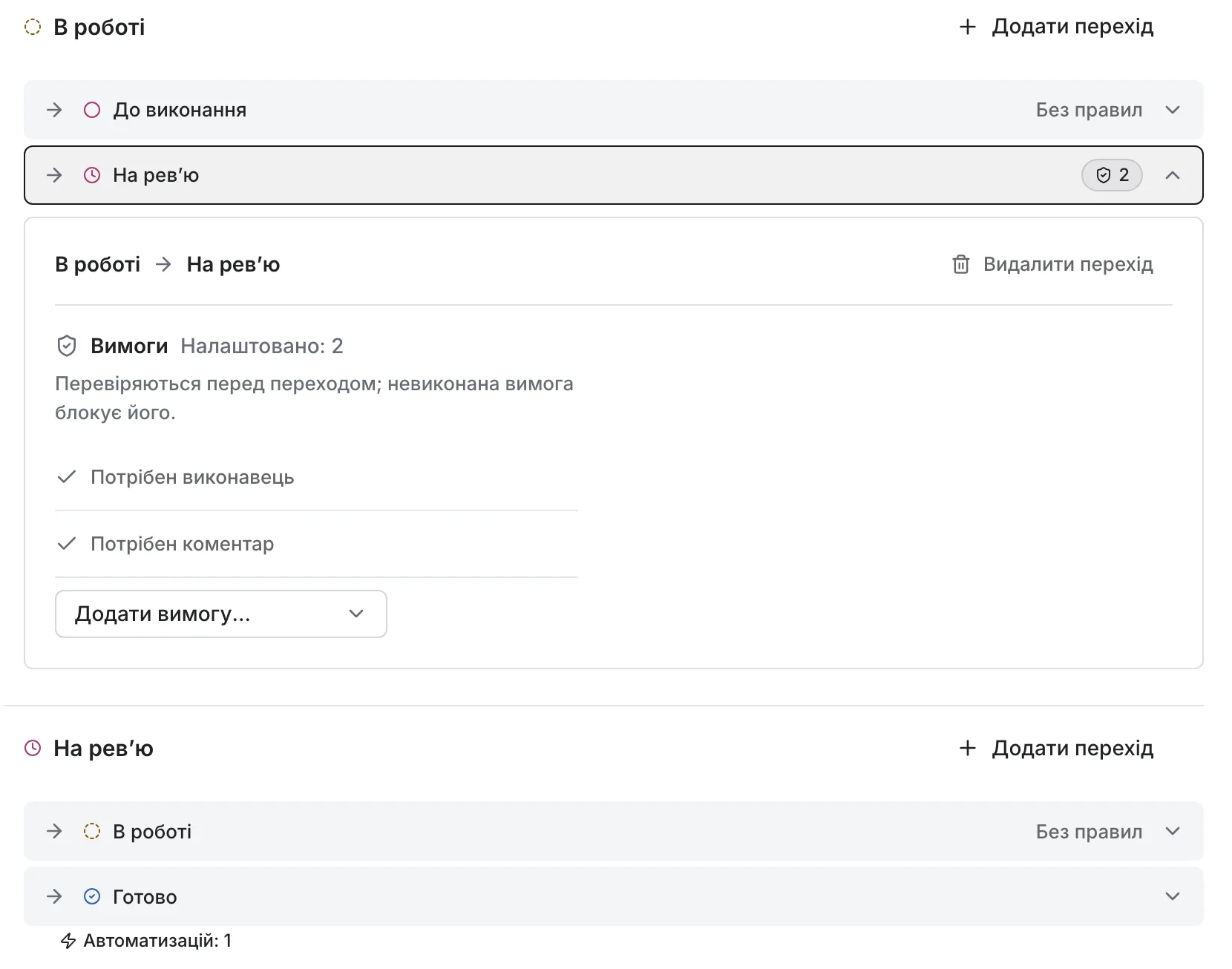Viewport: 1232px width, 969px height.
Task: Expand the "Готово" row with its chevron
Action: point(1173,896)
